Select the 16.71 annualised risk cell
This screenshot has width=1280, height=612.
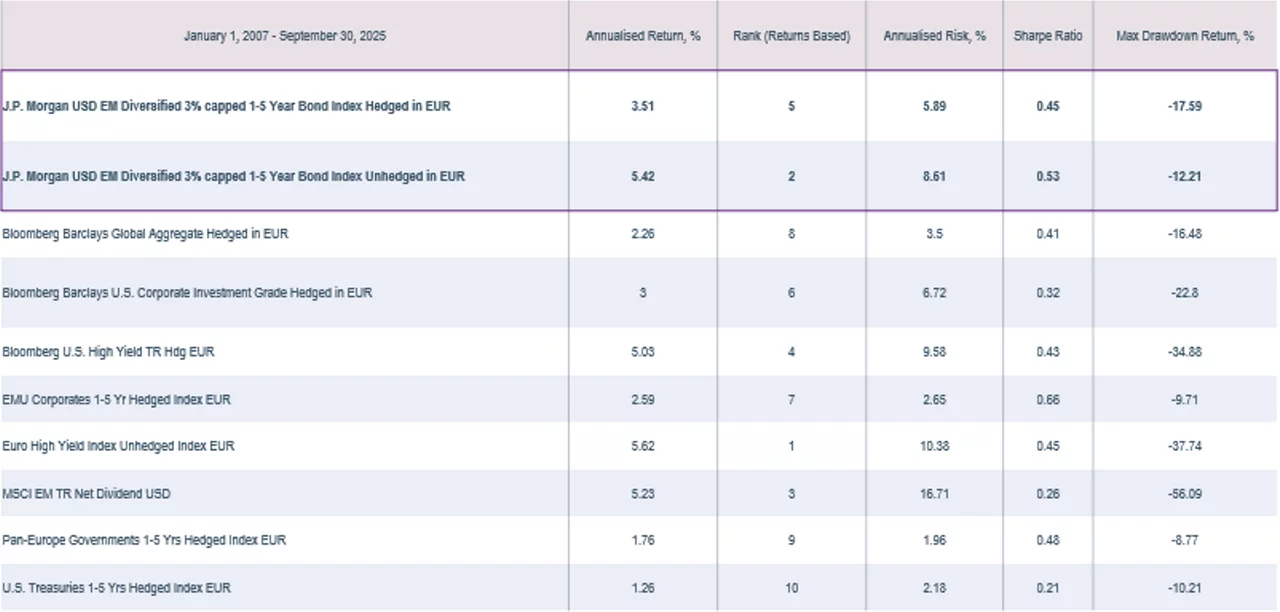coord(934,494)
